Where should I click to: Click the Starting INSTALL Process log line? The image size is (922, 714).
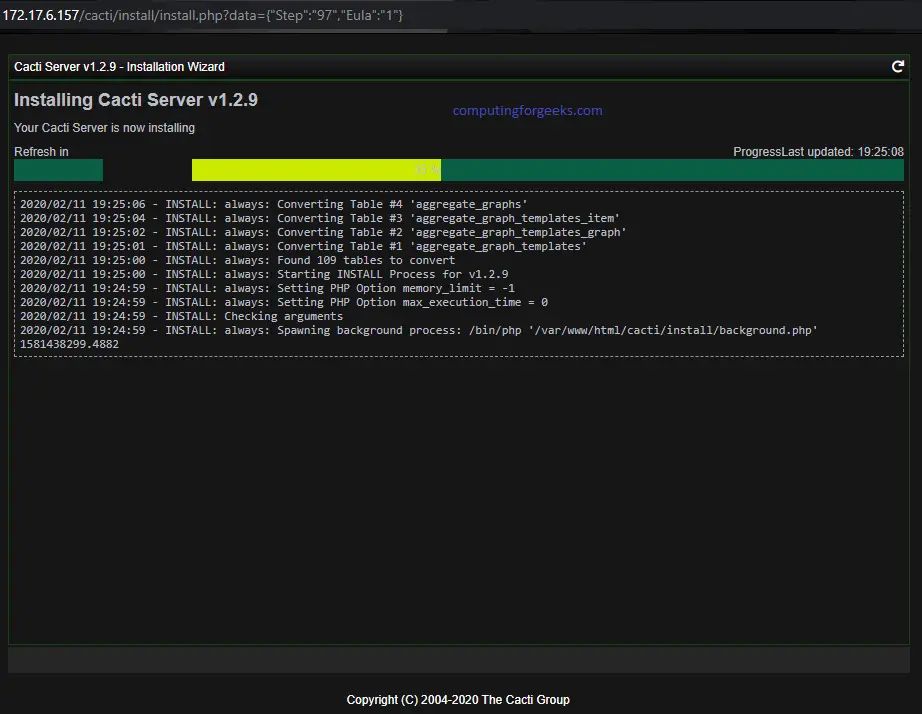pos(264,274)
